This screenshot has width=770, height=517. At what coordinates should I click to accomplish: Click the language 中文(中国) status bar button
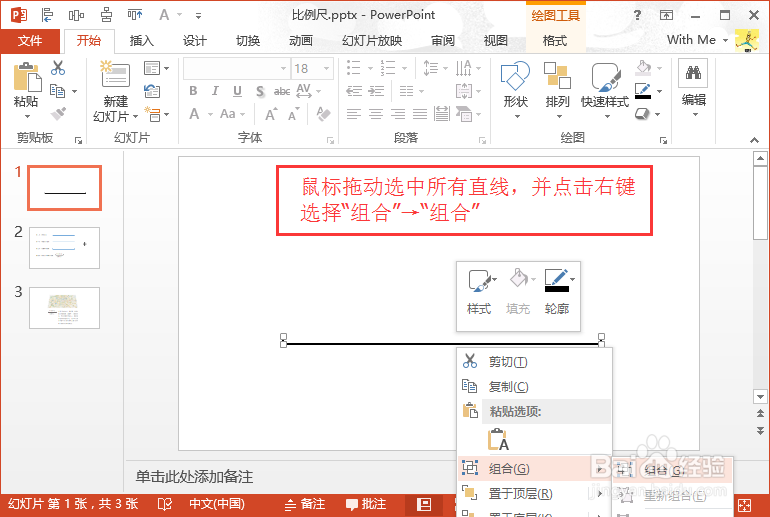point(217,504)
